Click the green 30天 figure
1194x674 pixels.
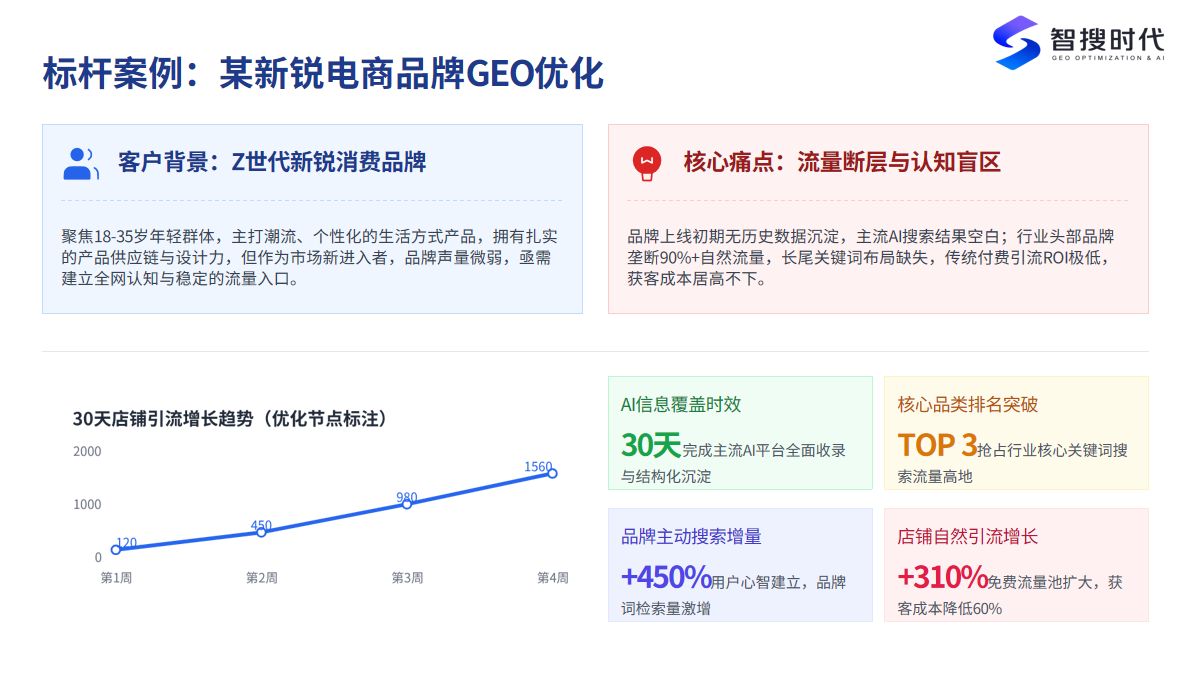[x=650, y=446]
